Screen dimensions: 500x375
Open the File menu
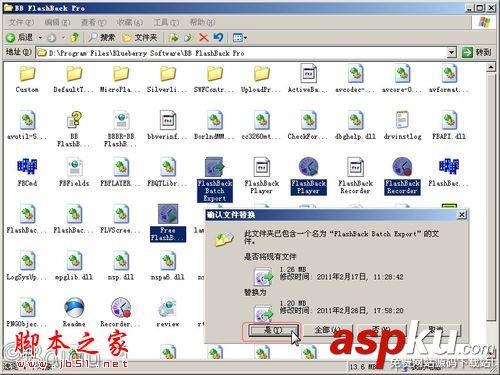click(x=21, y=22)
